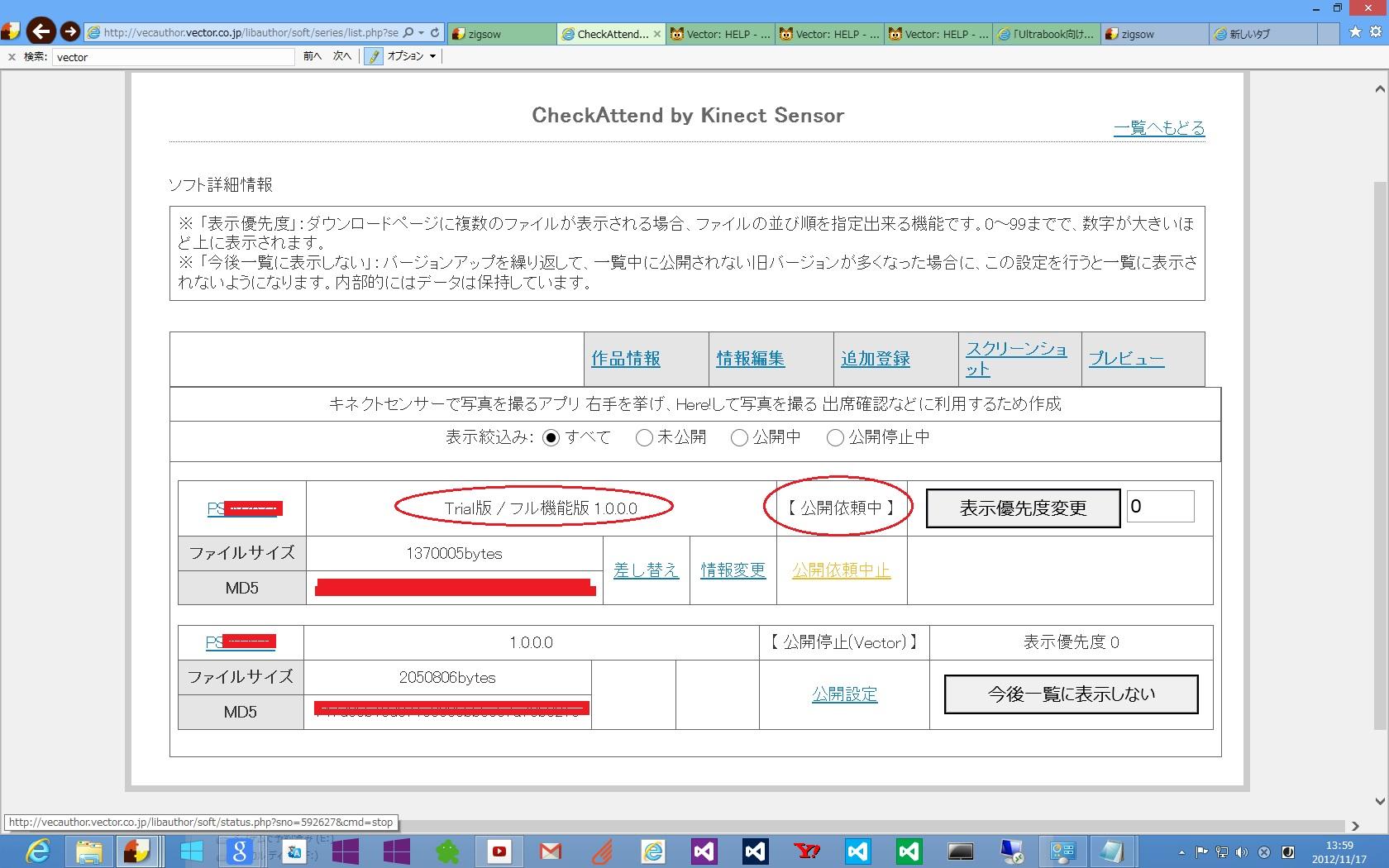Click 次へ in the find bar
The image size is (1389, 868).
[342, 56]
